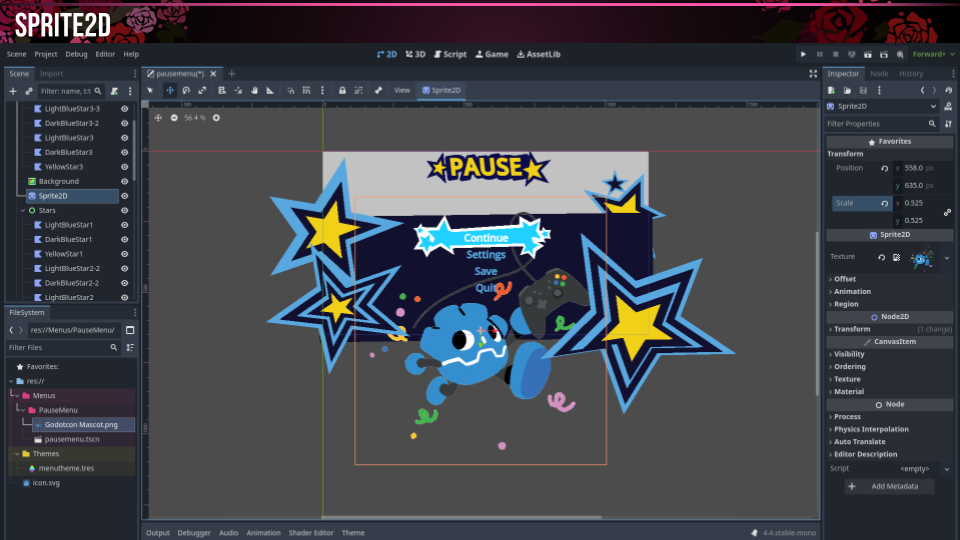960x540 pixels.
Task: Reset the Scale property to default
Action: click(885, 203)
